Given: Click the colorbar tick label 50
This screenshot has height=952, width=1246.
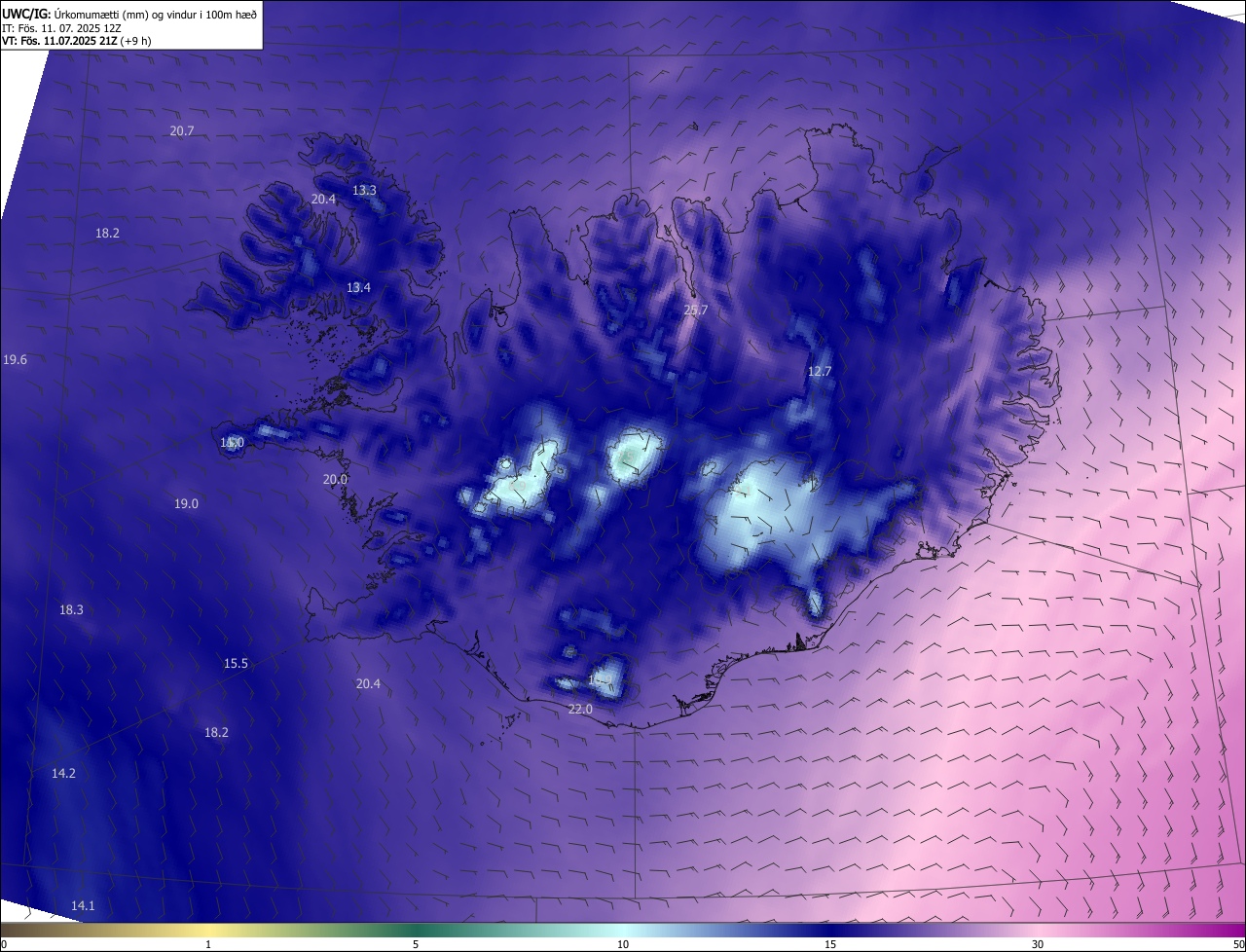Looking at the screenshot, I should 1238,945.
